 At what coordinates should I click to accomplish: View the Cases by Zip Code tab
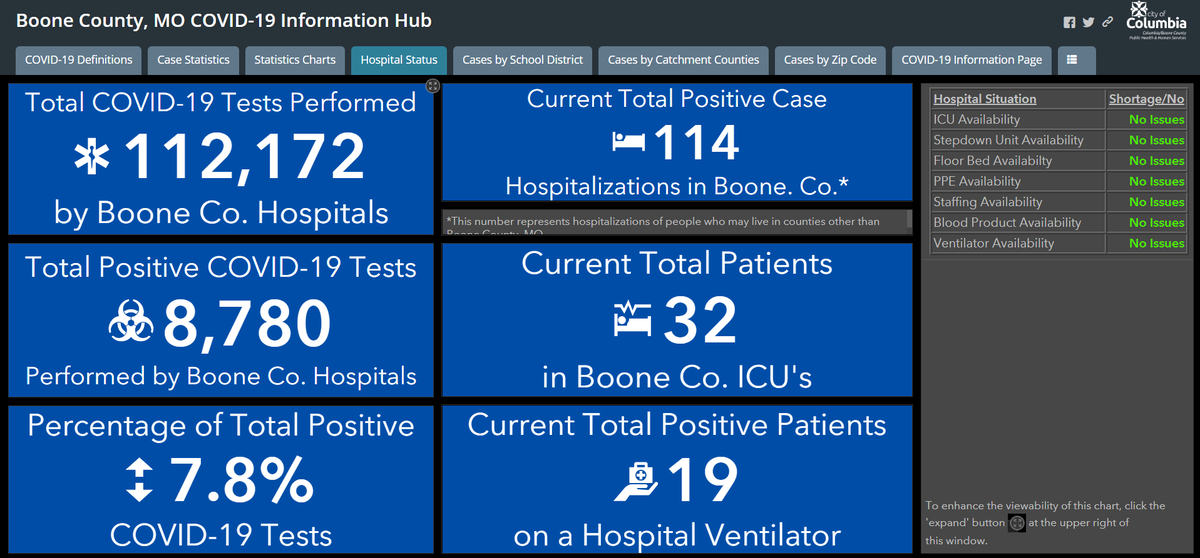click(830, 60)
